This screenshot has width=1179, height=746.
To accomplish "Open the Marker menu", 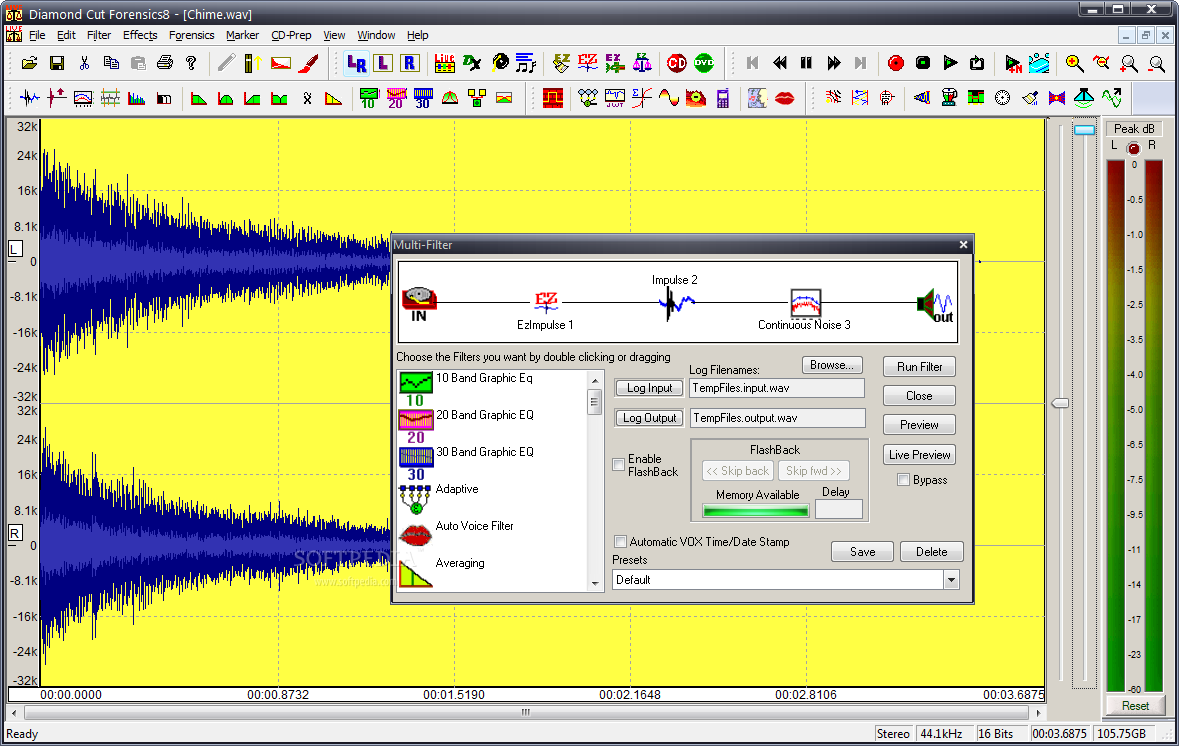I will [x=242, y=35].
